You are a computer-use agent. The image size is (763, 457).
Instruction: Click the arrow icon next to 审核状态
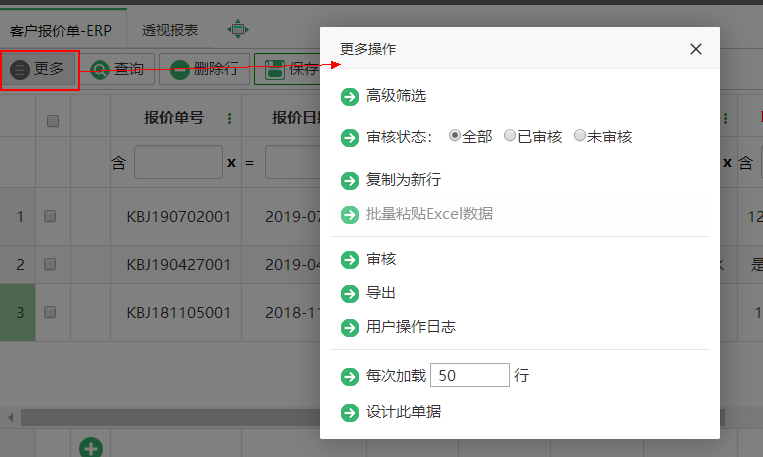[349, 138]
